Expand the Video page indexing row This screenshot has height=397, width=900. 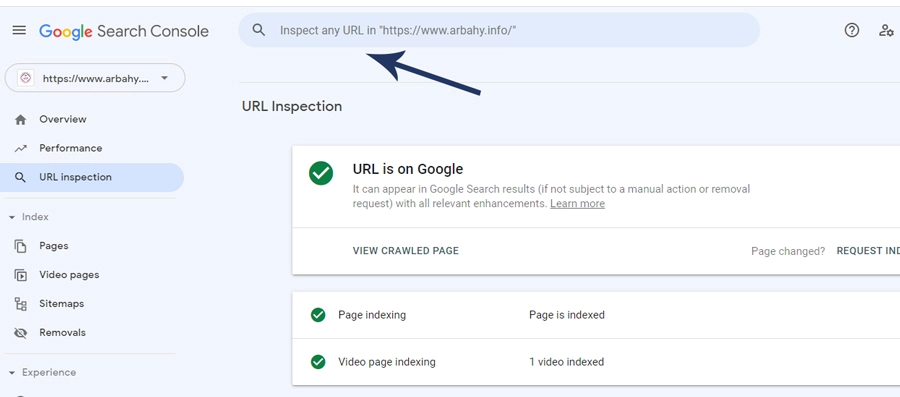(596, 362)
